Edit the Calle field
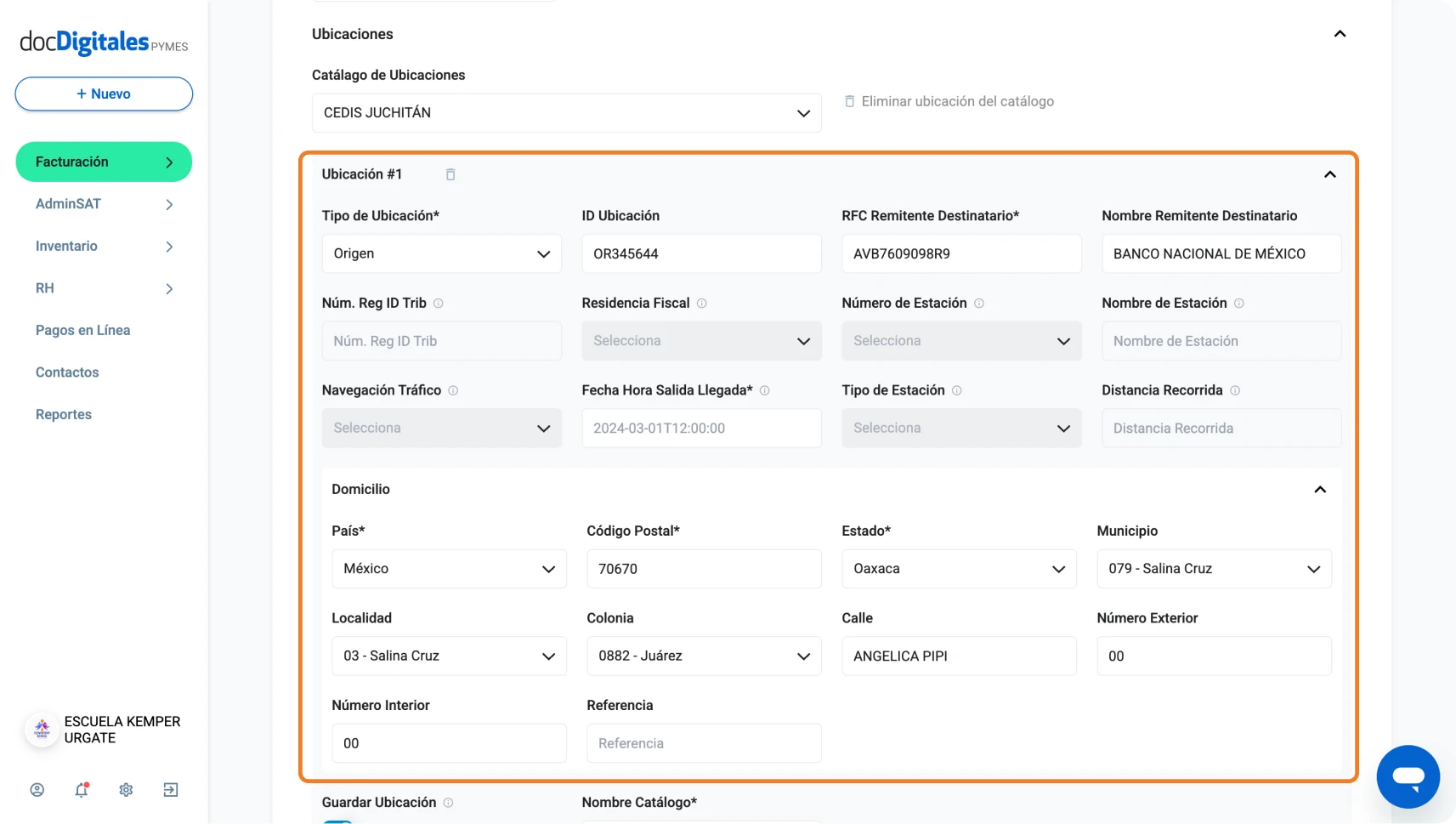 (960, 656)
